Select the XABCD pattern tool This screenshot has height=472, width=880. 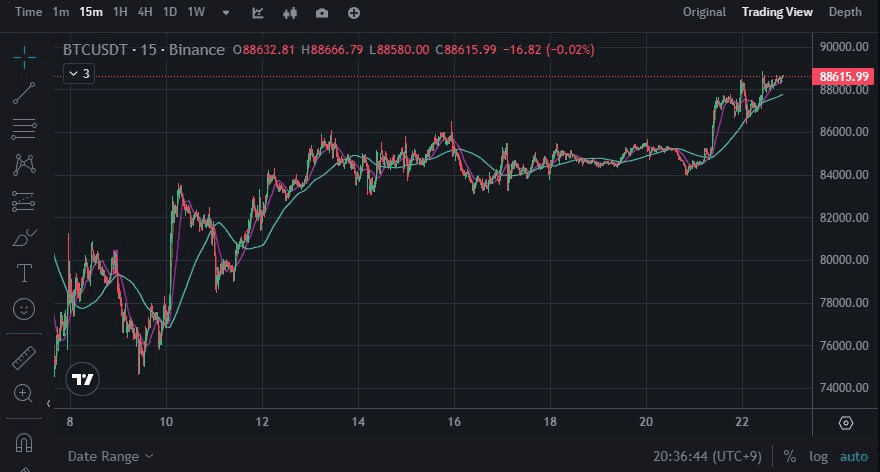point(24,164)
